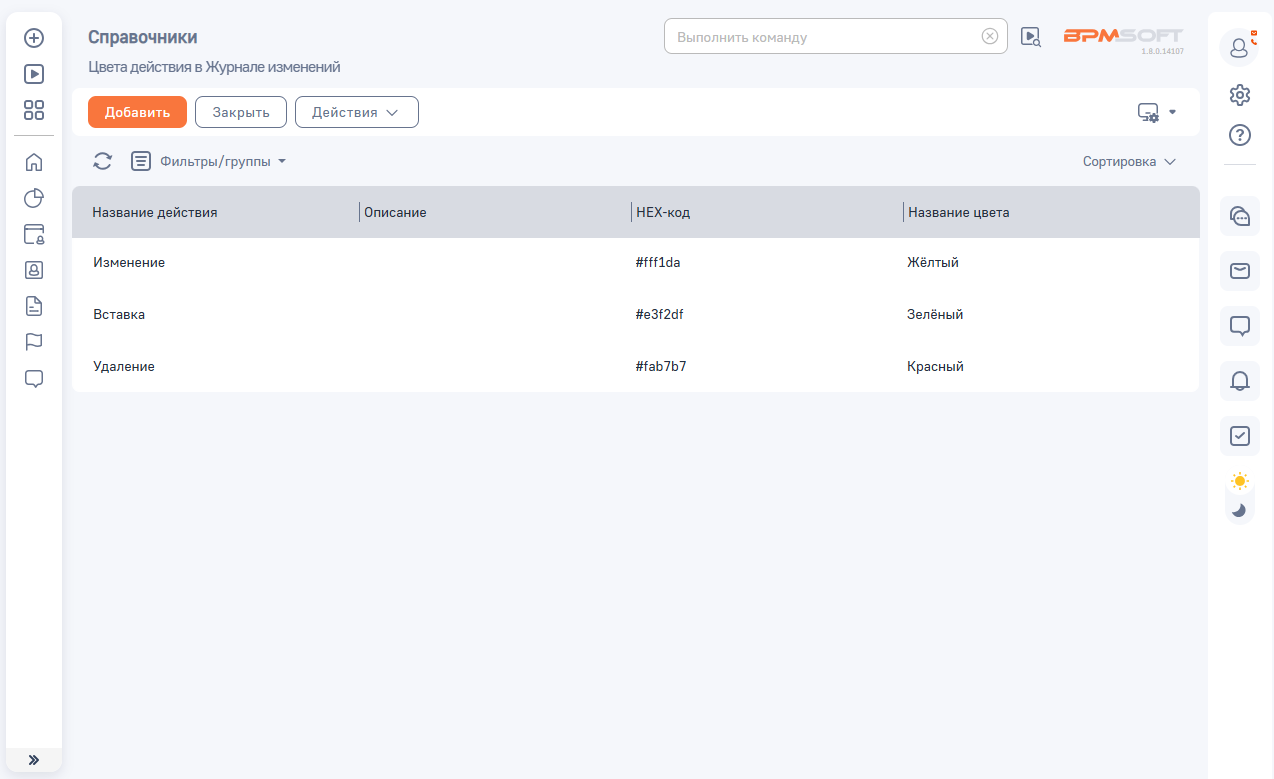Open the pie chart dashboards icon
This screenshot has width=1274, height=779.
tap(34, 198)
